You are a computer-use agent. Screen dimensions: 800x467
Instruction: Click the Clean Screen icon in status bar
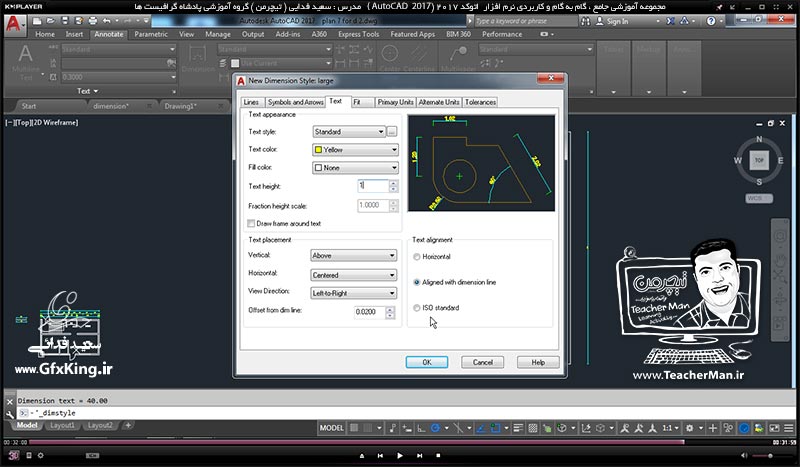coord(774,428)
